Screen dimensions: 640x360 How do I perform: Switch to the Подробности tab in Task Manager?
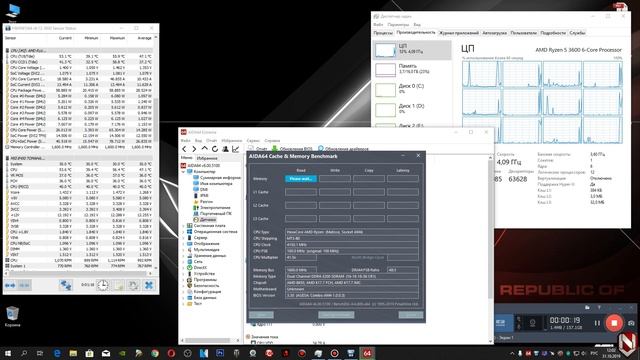click(x=553, y=33)
